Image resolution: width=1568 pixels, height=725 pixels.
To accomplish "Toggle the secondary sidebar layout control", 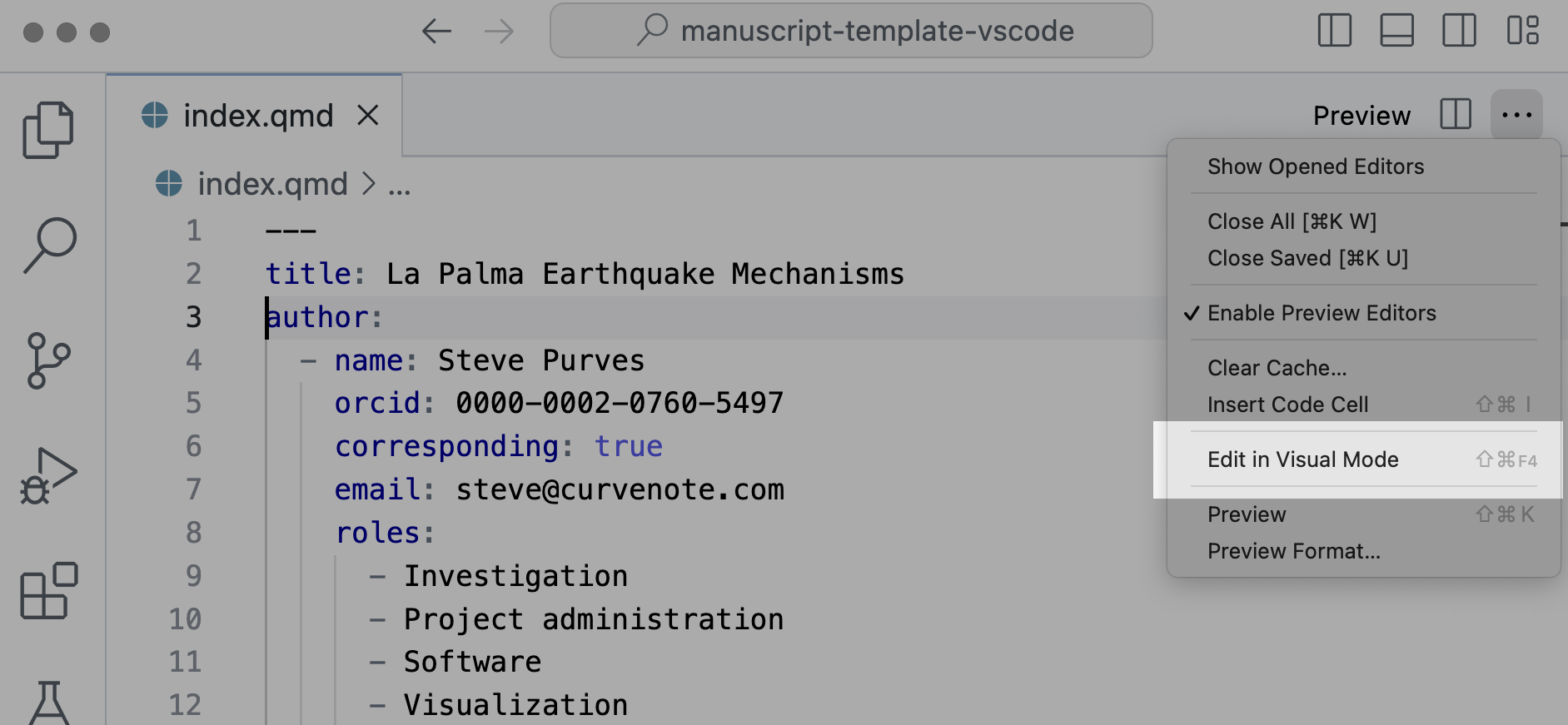I will 1459,31.
